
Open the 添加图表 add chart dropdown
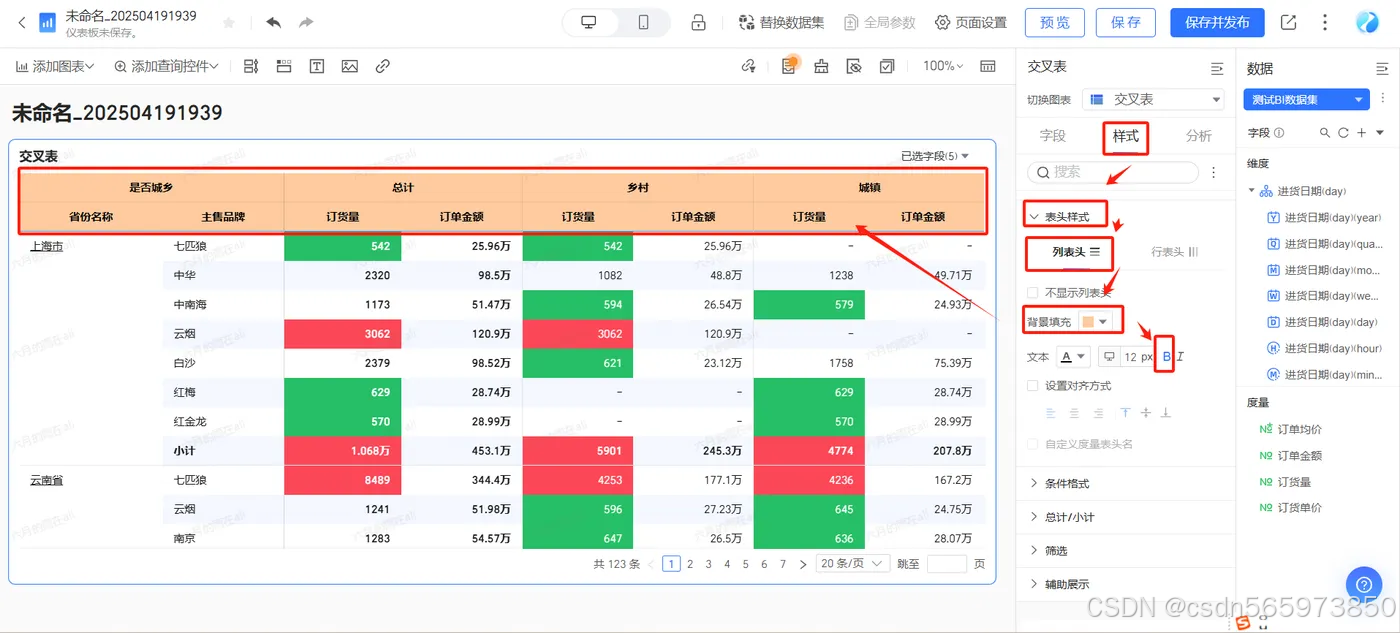tap(55, 66)
